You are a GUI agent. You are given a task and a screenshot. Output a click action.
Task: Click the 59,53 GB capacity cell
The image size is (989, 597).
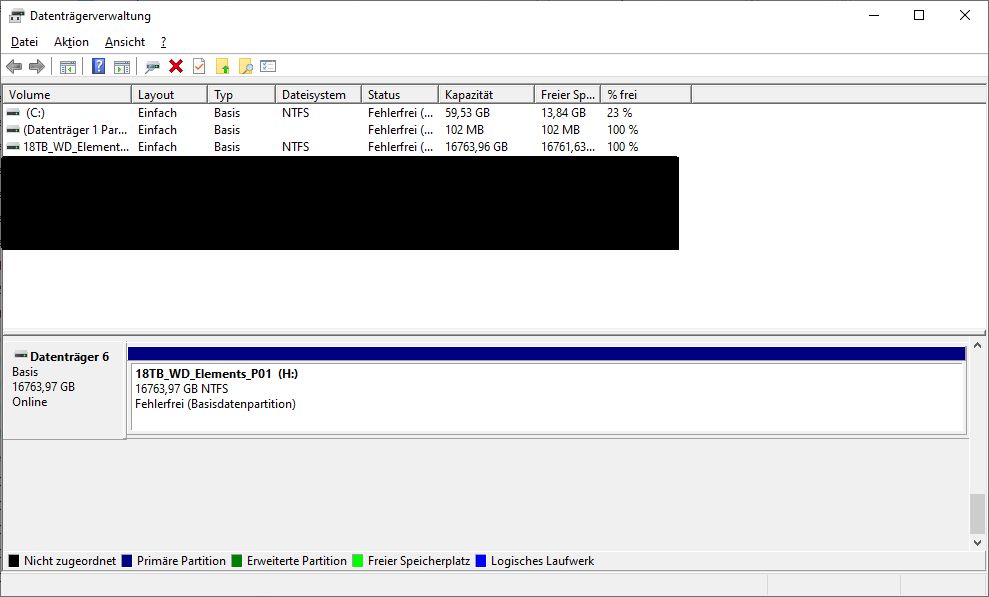coord(467,113)
